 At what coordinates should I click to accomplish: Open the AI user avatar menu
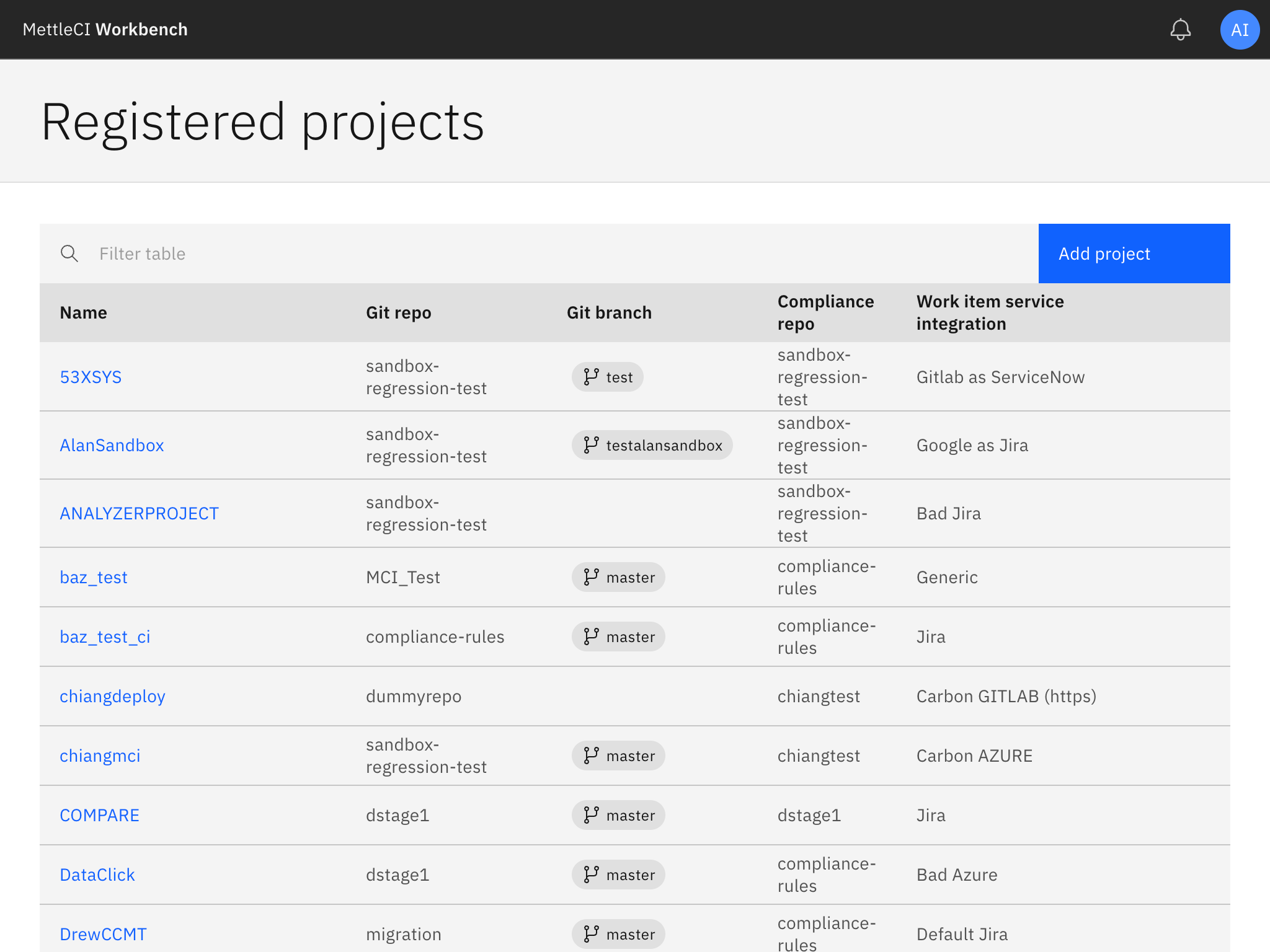coord(1239,29)
